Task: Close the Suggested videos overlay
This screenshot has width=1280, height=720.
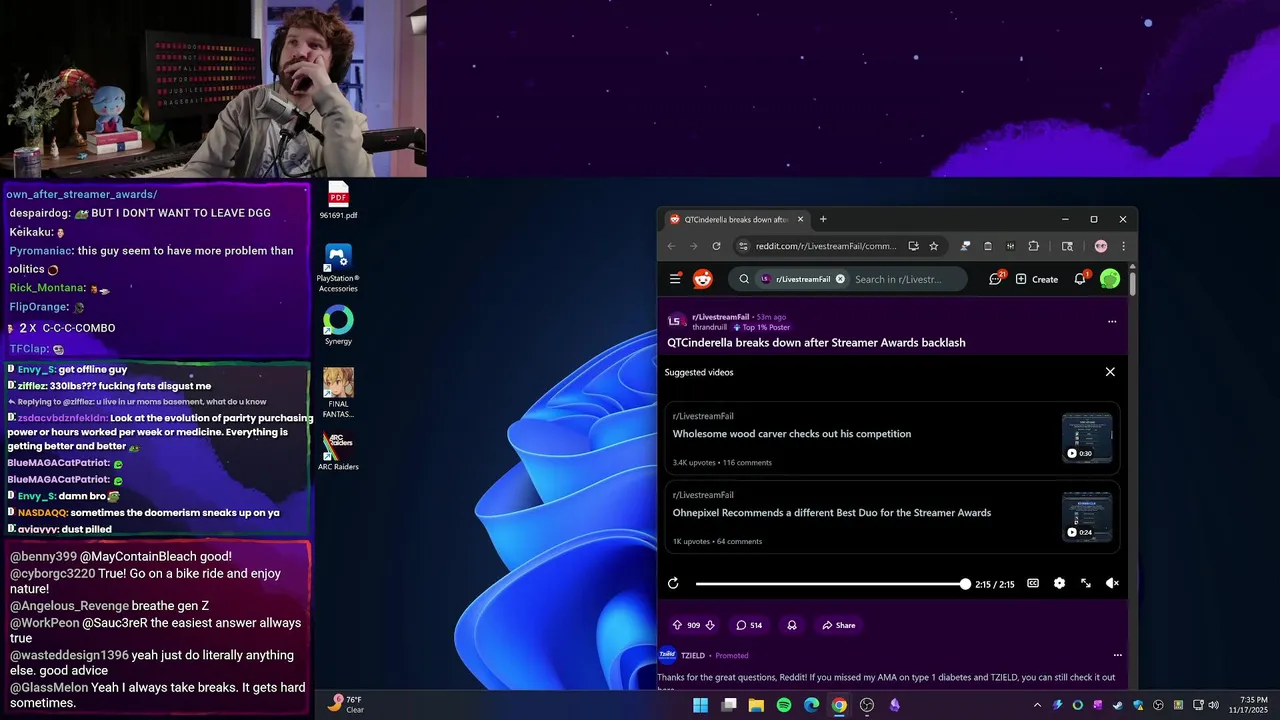Action: (1110, 372)
